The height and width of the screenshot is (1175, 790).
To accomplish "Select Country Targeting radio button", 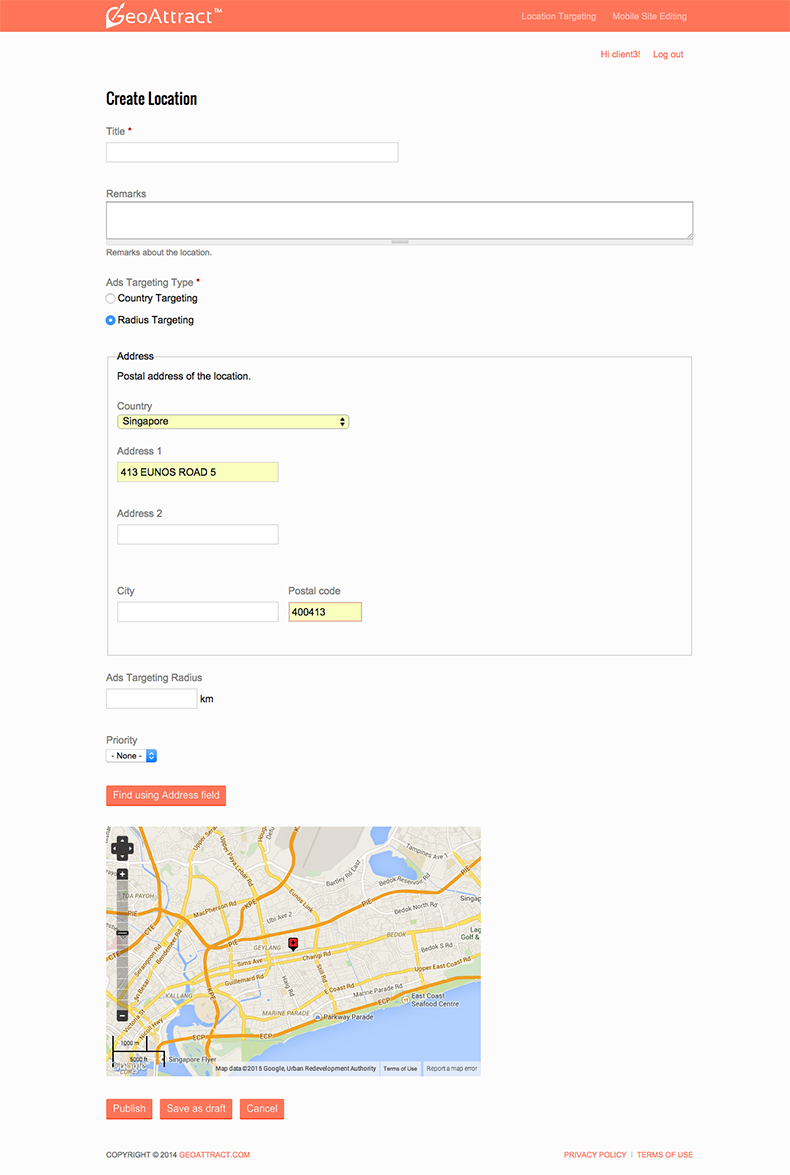I will coord(110,298).
